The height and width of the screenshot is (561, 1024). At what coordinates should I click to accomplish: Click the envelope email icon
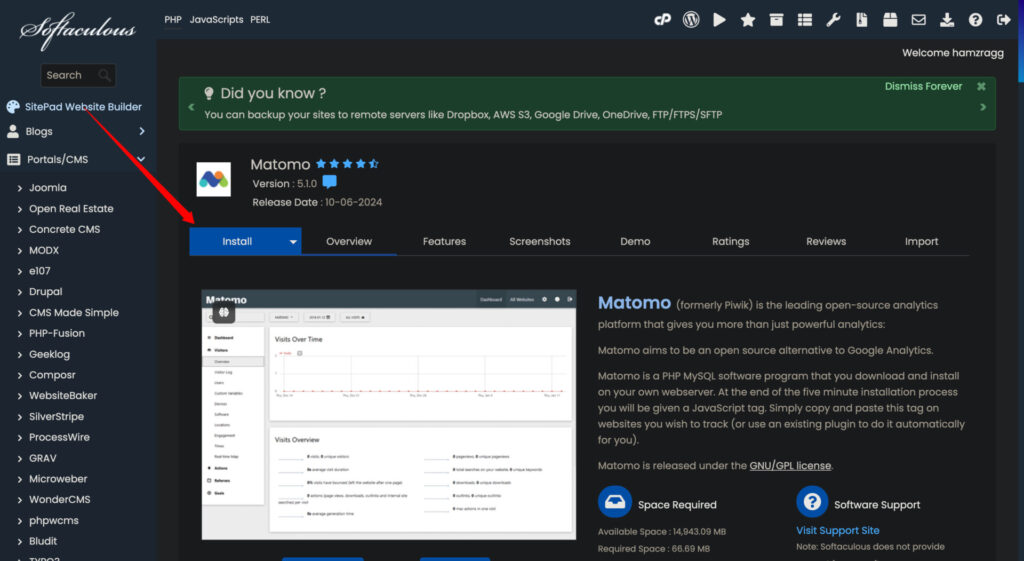coord(918,20)
